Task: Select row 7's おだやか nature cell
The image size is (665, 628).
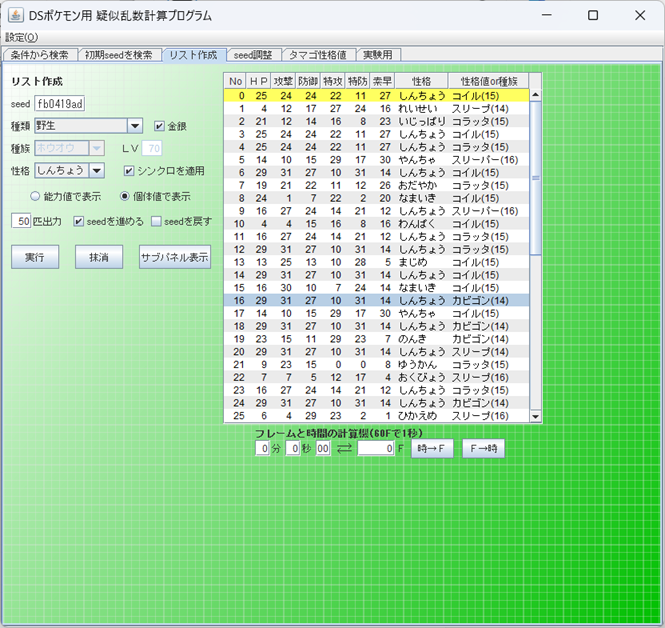Action: tap(422, 185)
